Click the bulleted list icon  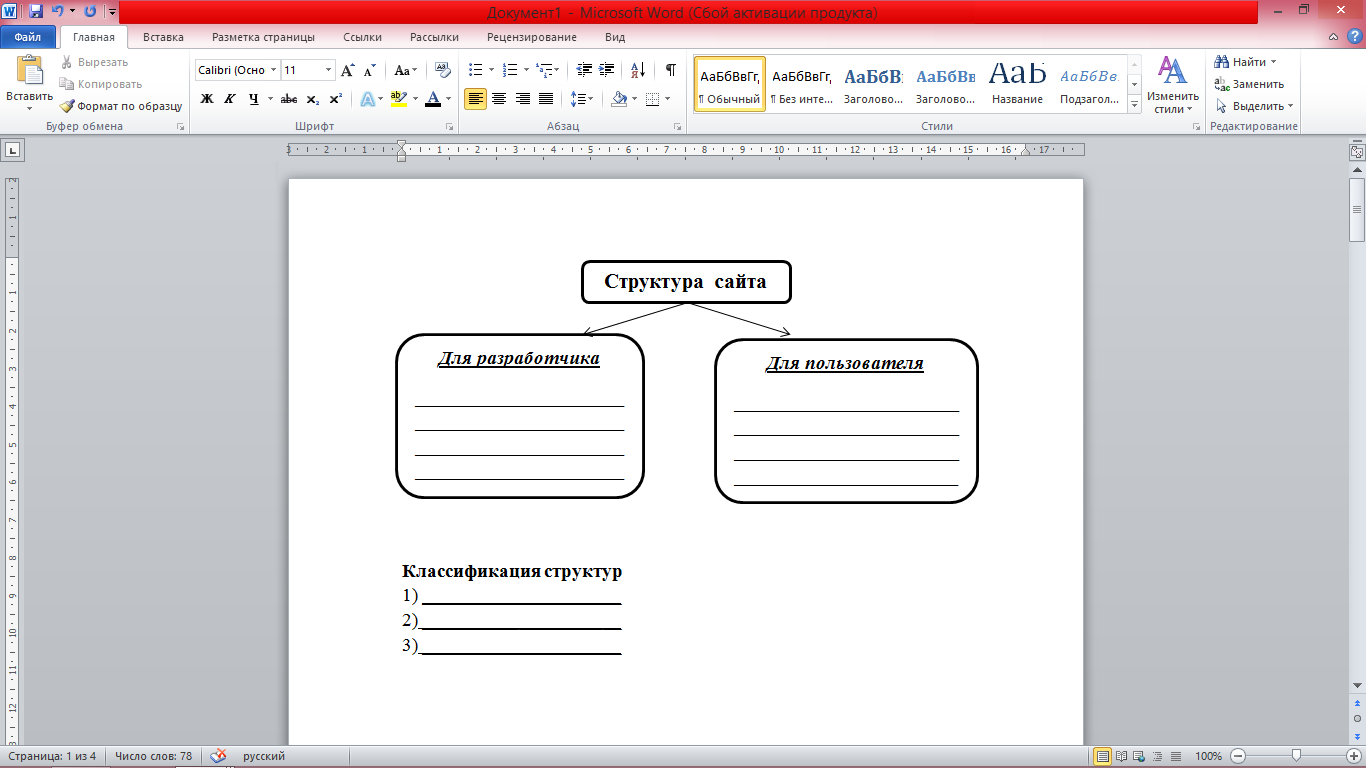pyautogui.click(x=476, y=70)
